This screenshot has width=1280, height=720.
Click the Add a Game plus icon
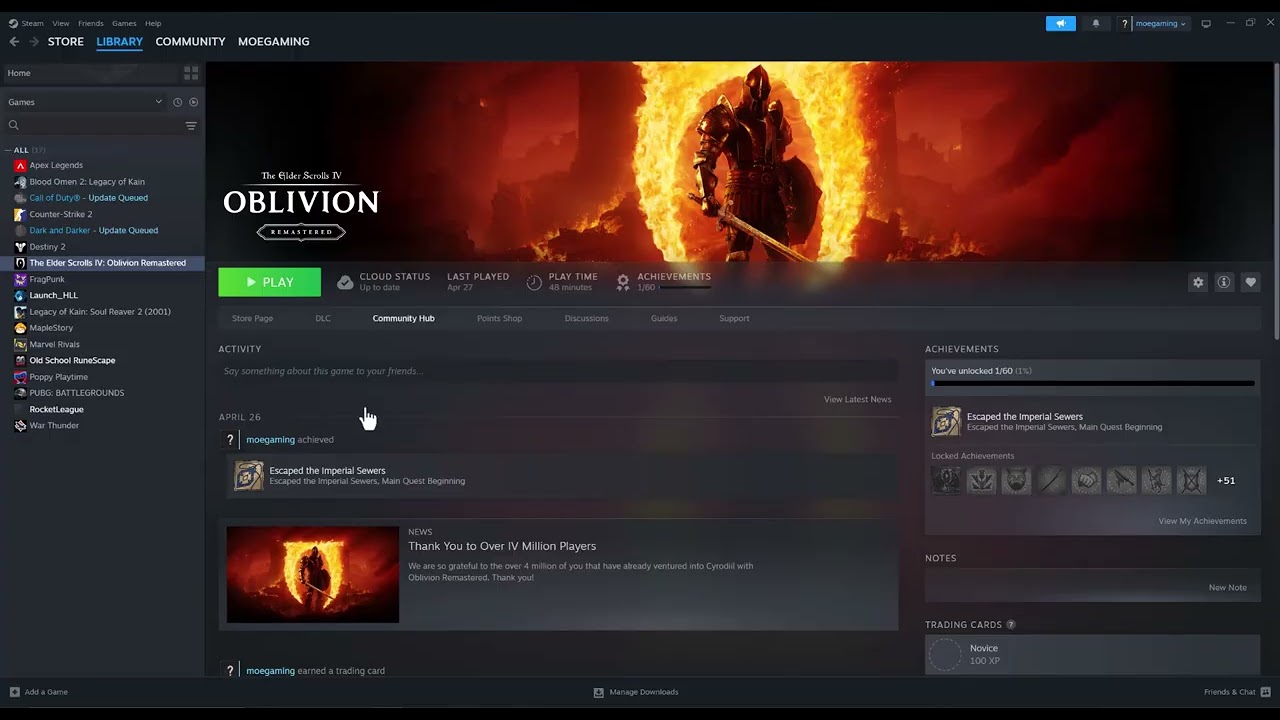[14, 692]
